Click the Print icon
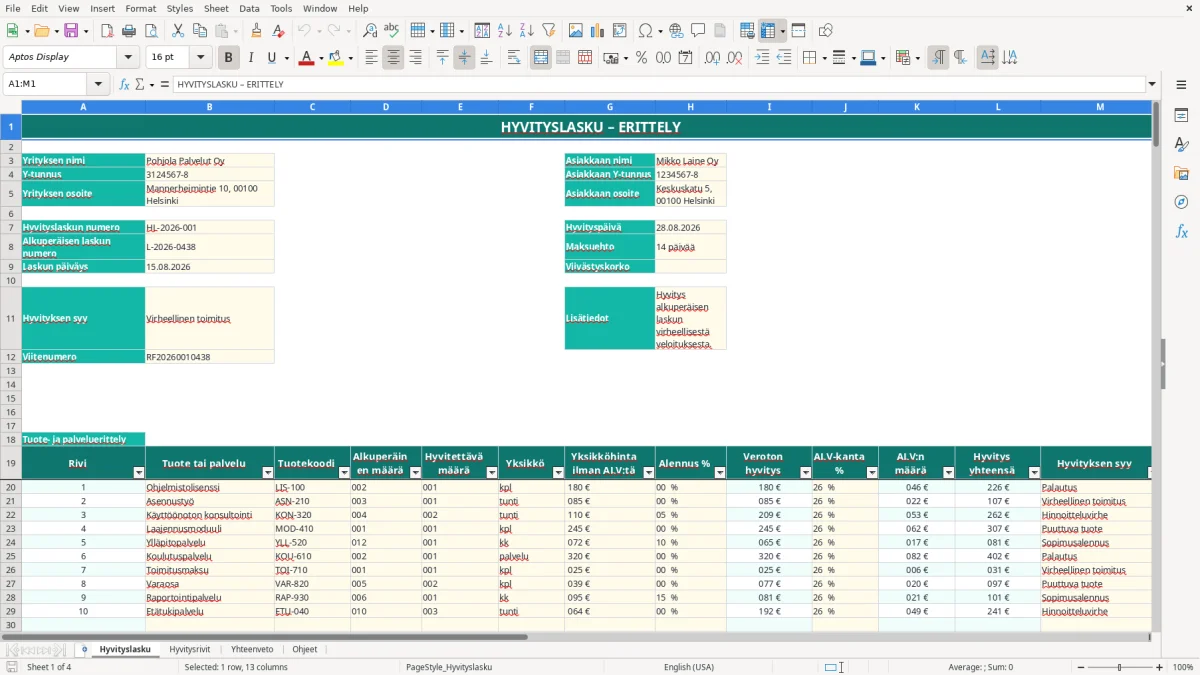The image size is (1200, 675). tap(129, 31)
